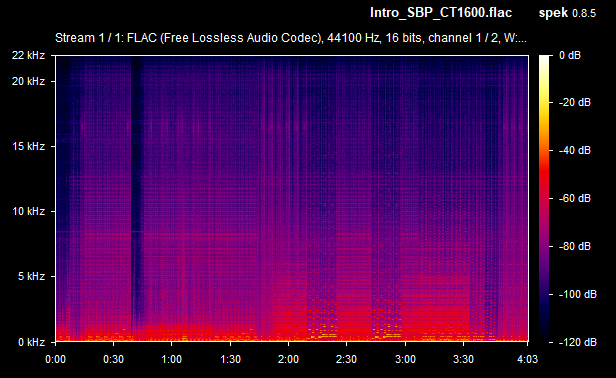Viewport: 616px width, 378px height.
Task: Click the spek 0.8.5 version label
Action: (x=567, y=13)
